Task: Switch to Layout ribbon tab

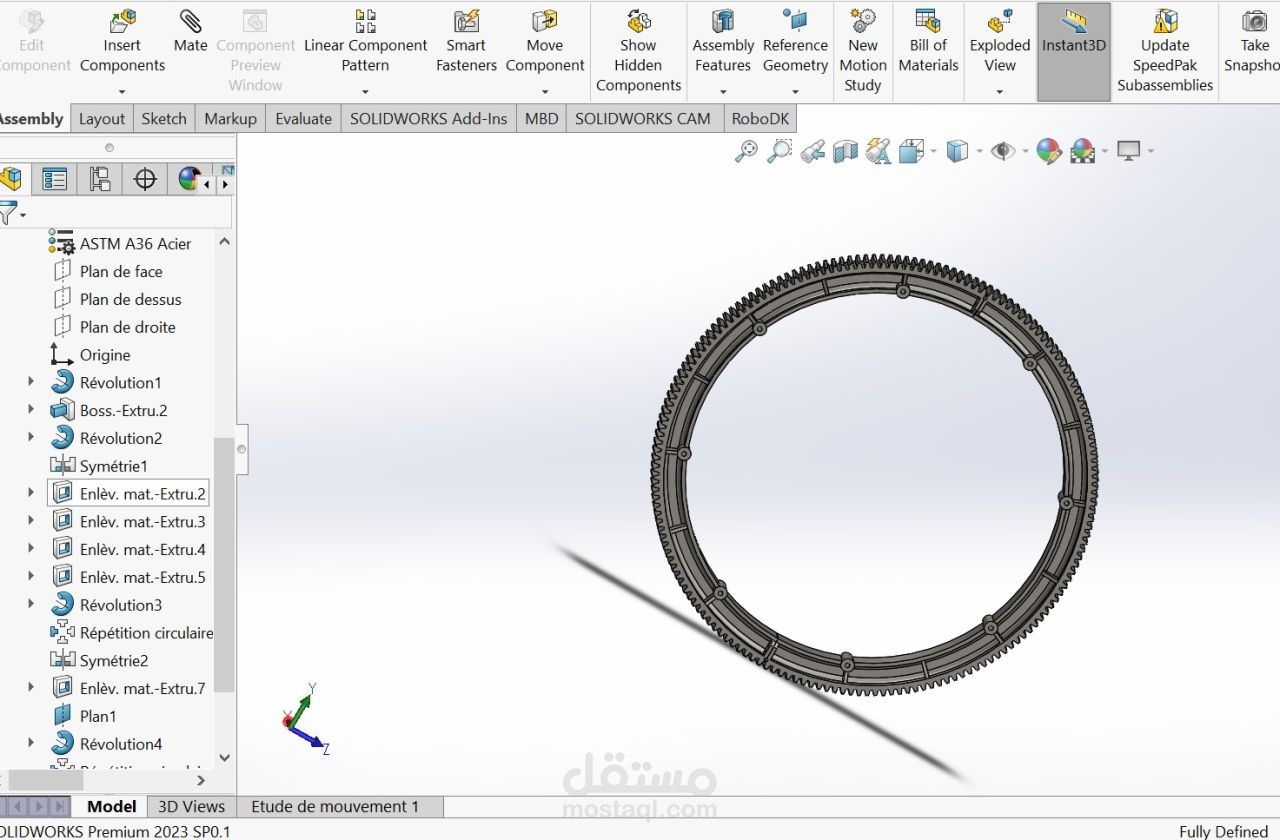Action: point(102,119)
